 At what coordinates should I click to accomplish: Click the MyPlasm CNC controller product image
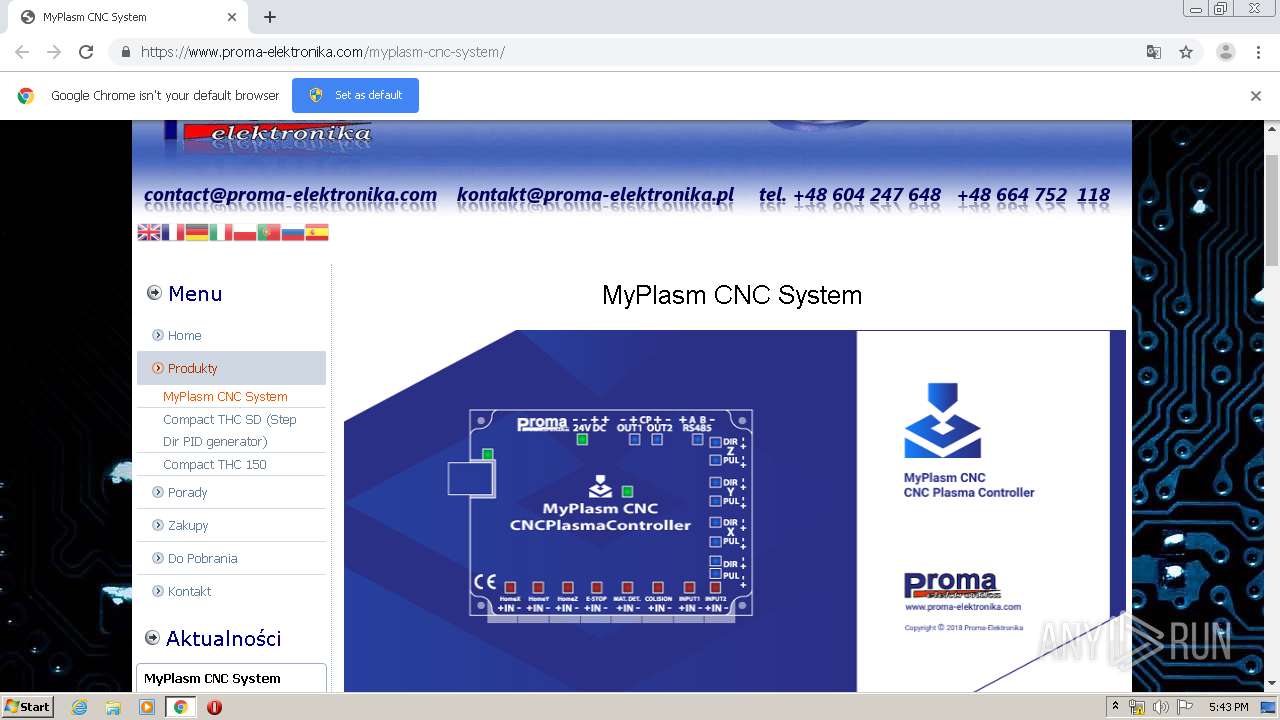pyautogui.click(x=735, y=511)
